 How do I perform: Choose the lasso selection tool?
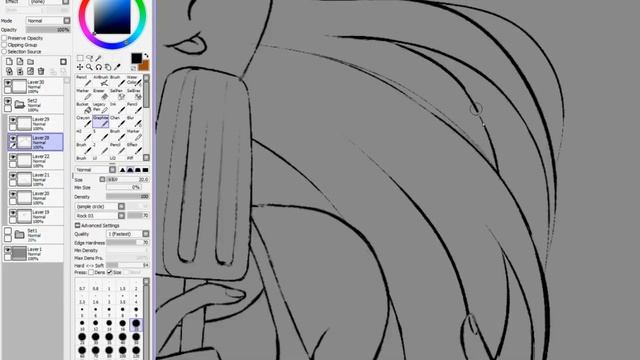point(89,58)
